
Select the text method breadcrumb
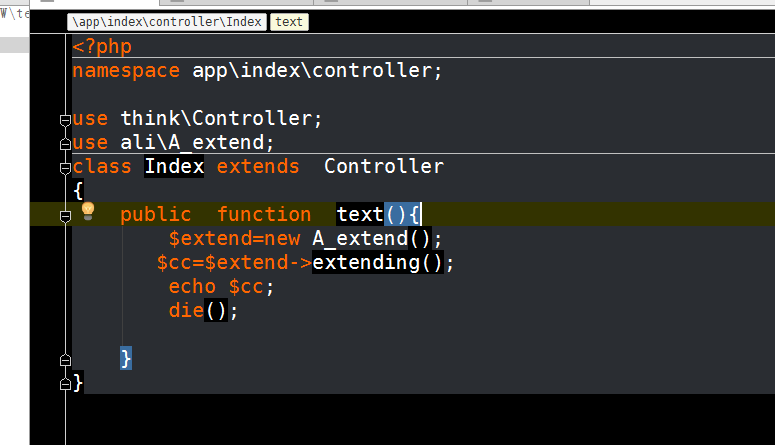pos(289,21)
